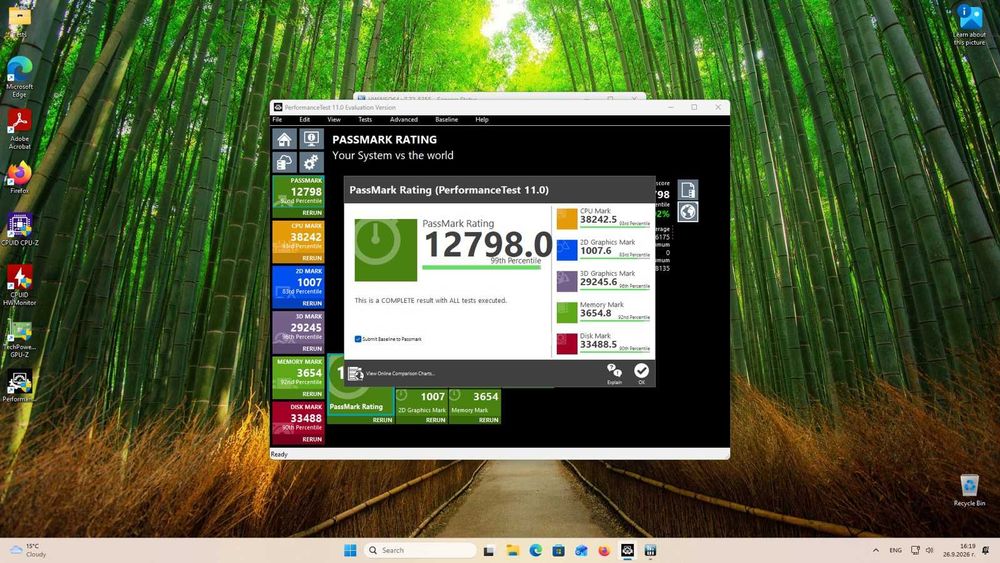1000x563 pixels.
Task: Open the File menu
Action: (277, 119)
